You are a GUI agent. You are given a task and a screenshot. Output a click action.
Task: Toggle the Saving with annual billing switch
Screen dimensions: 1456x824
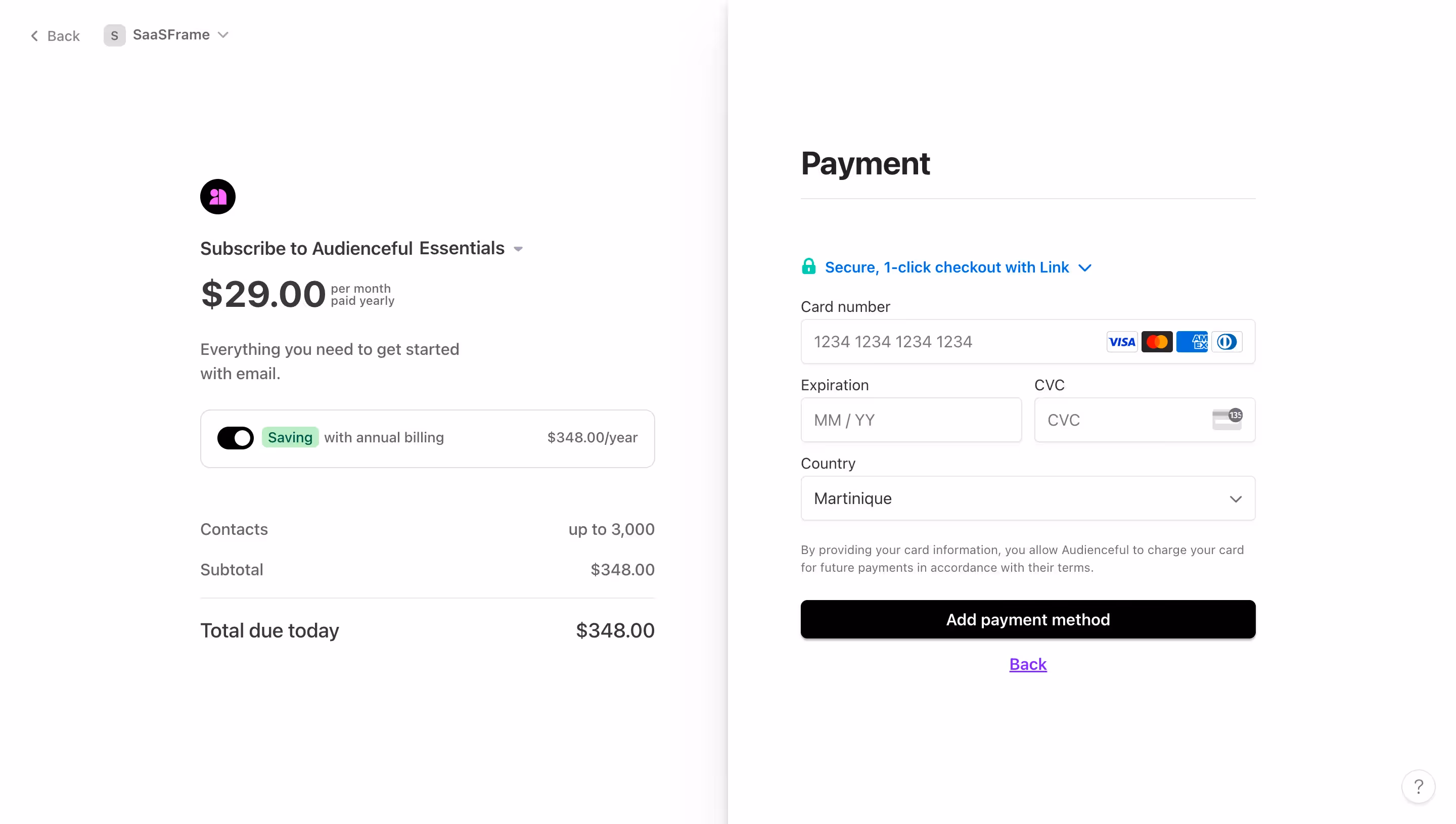236,437
